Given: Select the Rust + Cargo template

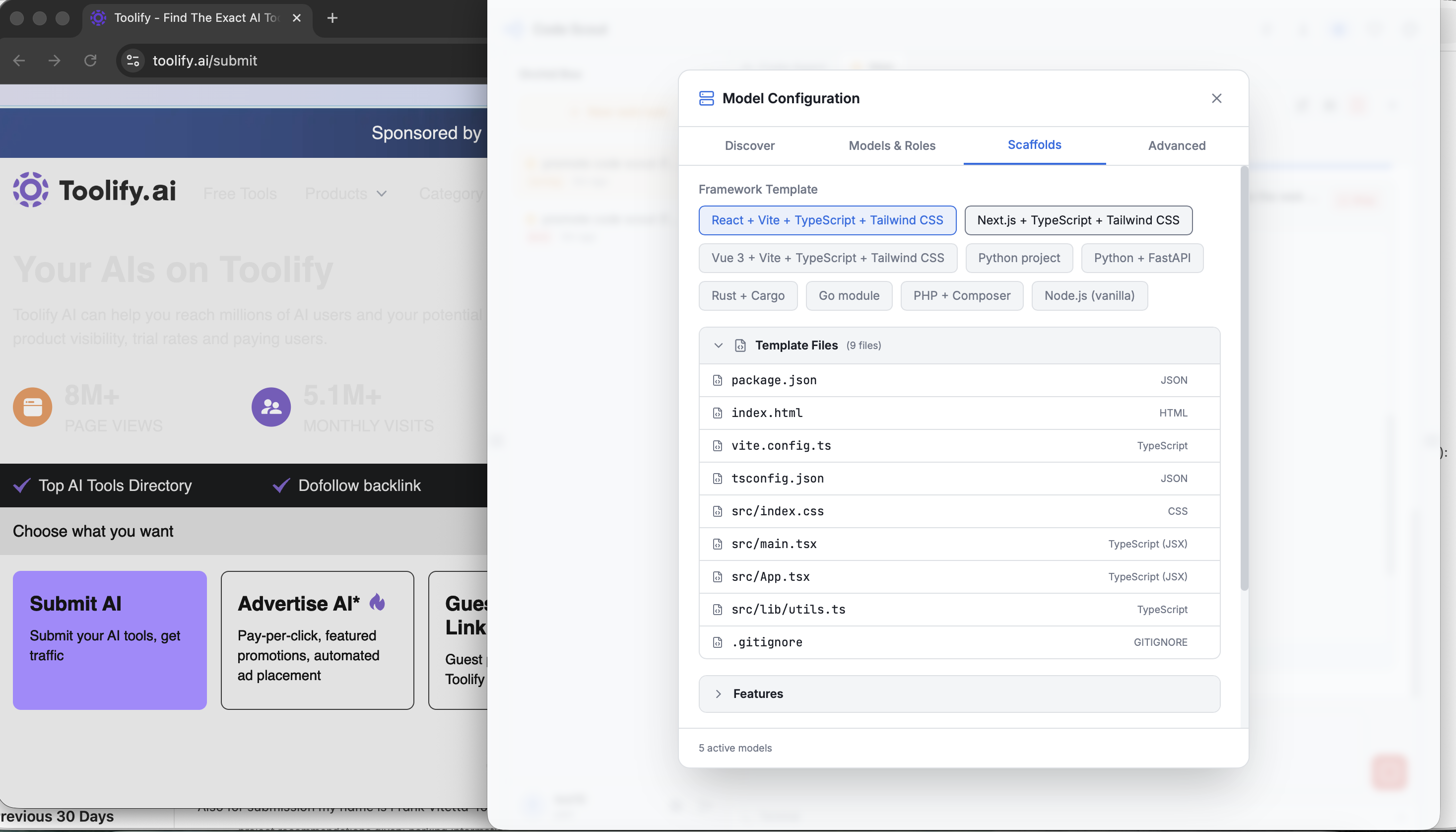Looking at the screenshot, I should [748, 295].
